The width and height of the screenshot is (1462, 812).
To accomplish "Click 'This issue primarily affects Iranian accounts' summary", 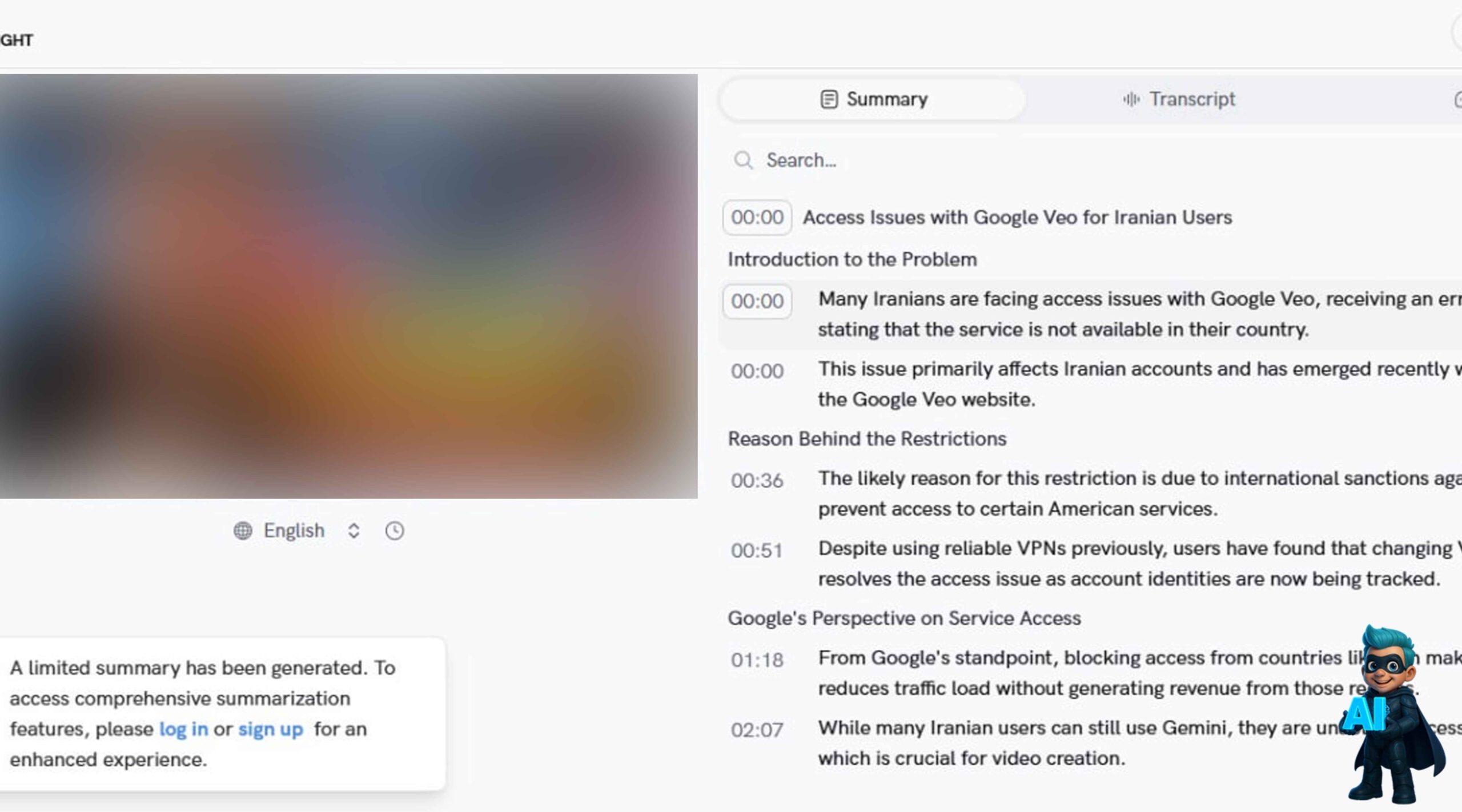I will coord(1139,384).
